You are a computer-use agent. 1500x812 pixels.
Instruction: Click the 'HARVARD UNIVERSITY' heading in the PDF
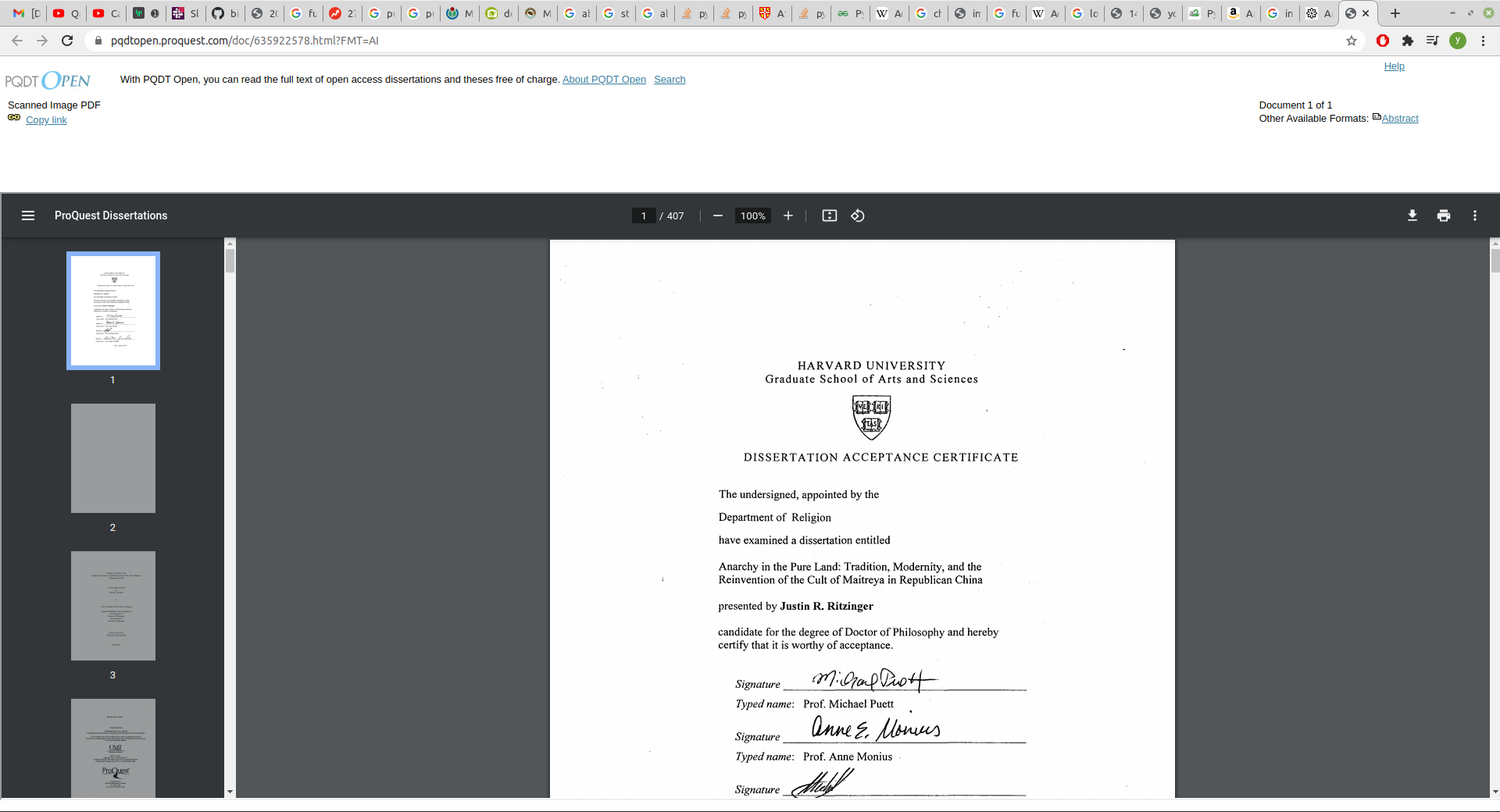(x=871, y=365)
